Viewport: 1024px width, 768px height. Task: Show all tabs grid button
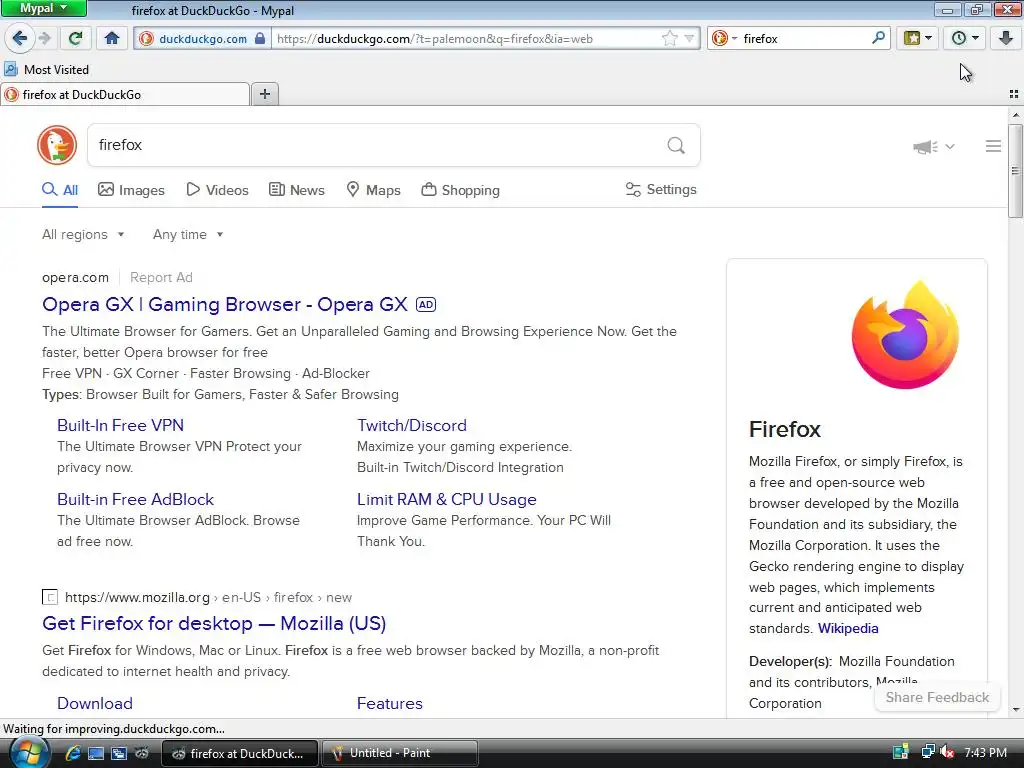pyautogui.click(x=1014, y=94)
